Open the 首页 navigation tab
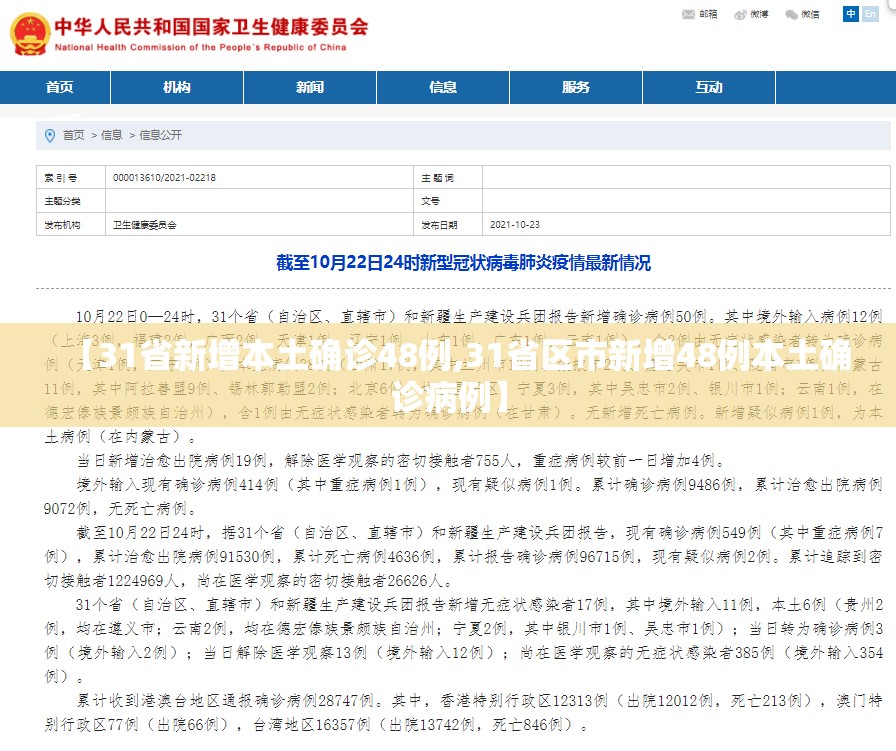 (59, 87)
